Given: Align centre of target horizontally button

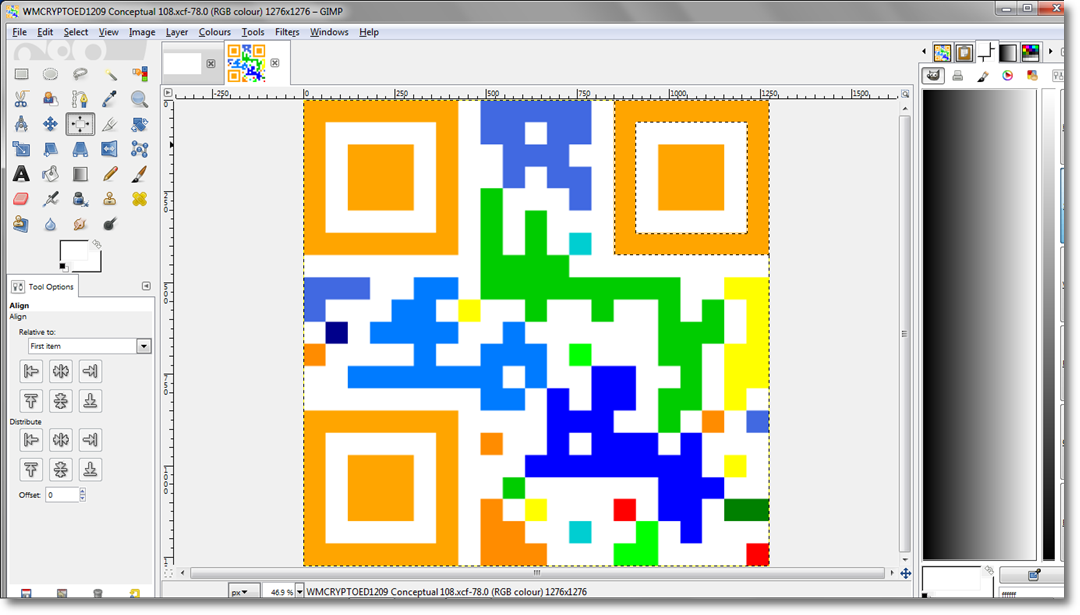Looking at the screenshot, I should pos(61,371).
